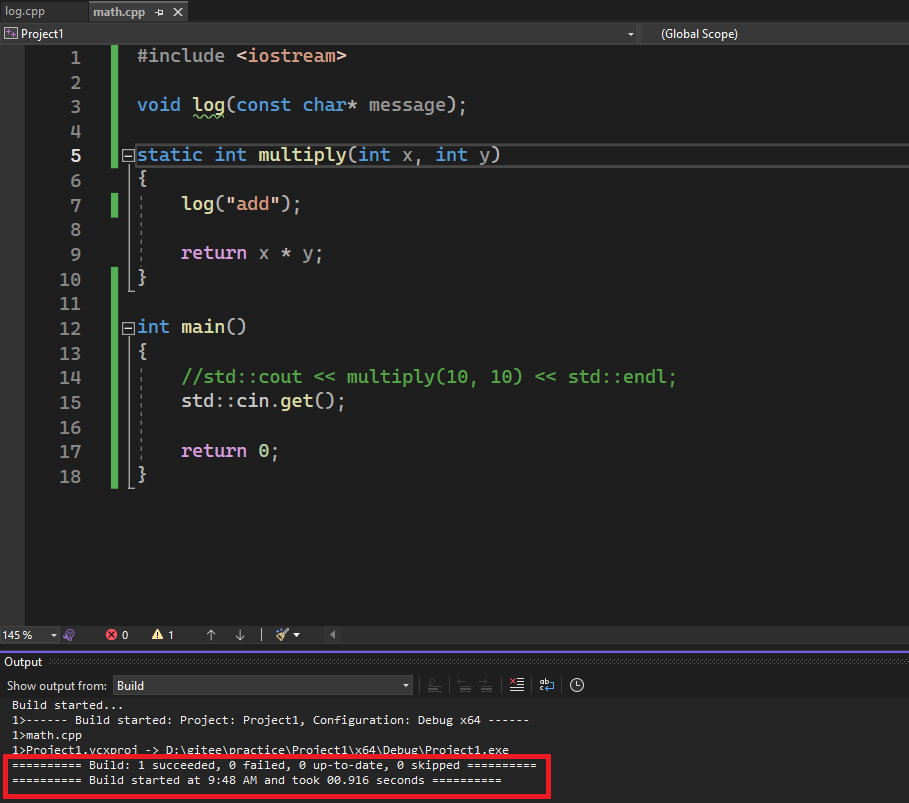Click the squiggled log declaration on line 3

pyautogui.click(x=209, y=106)
